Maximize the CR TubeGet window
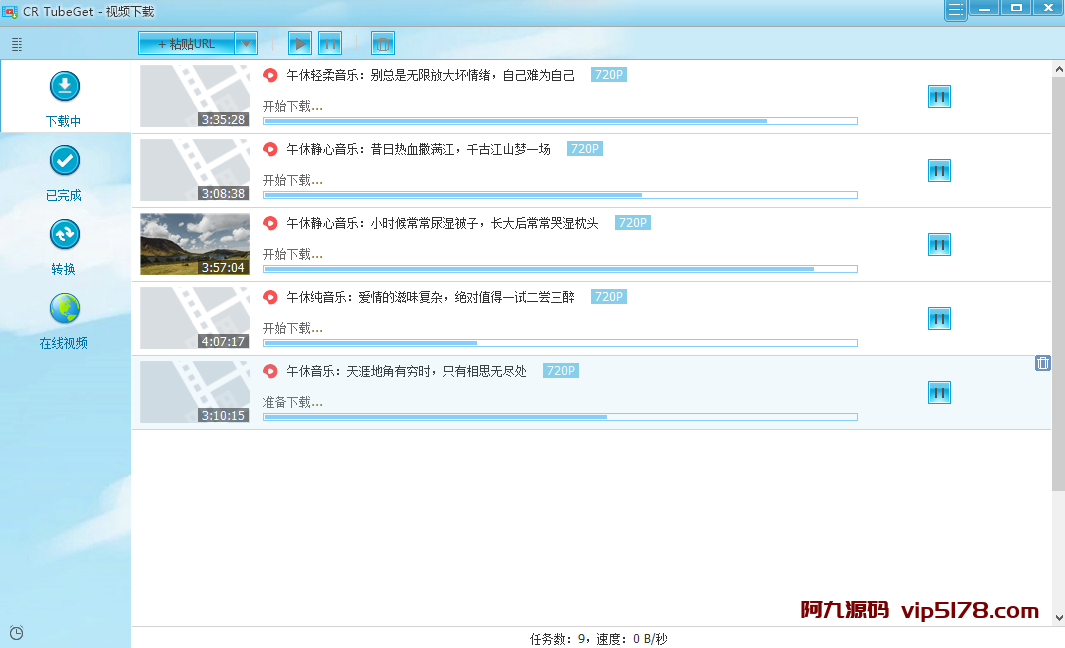1065x648 pixels. click(x=1016, y=7)
